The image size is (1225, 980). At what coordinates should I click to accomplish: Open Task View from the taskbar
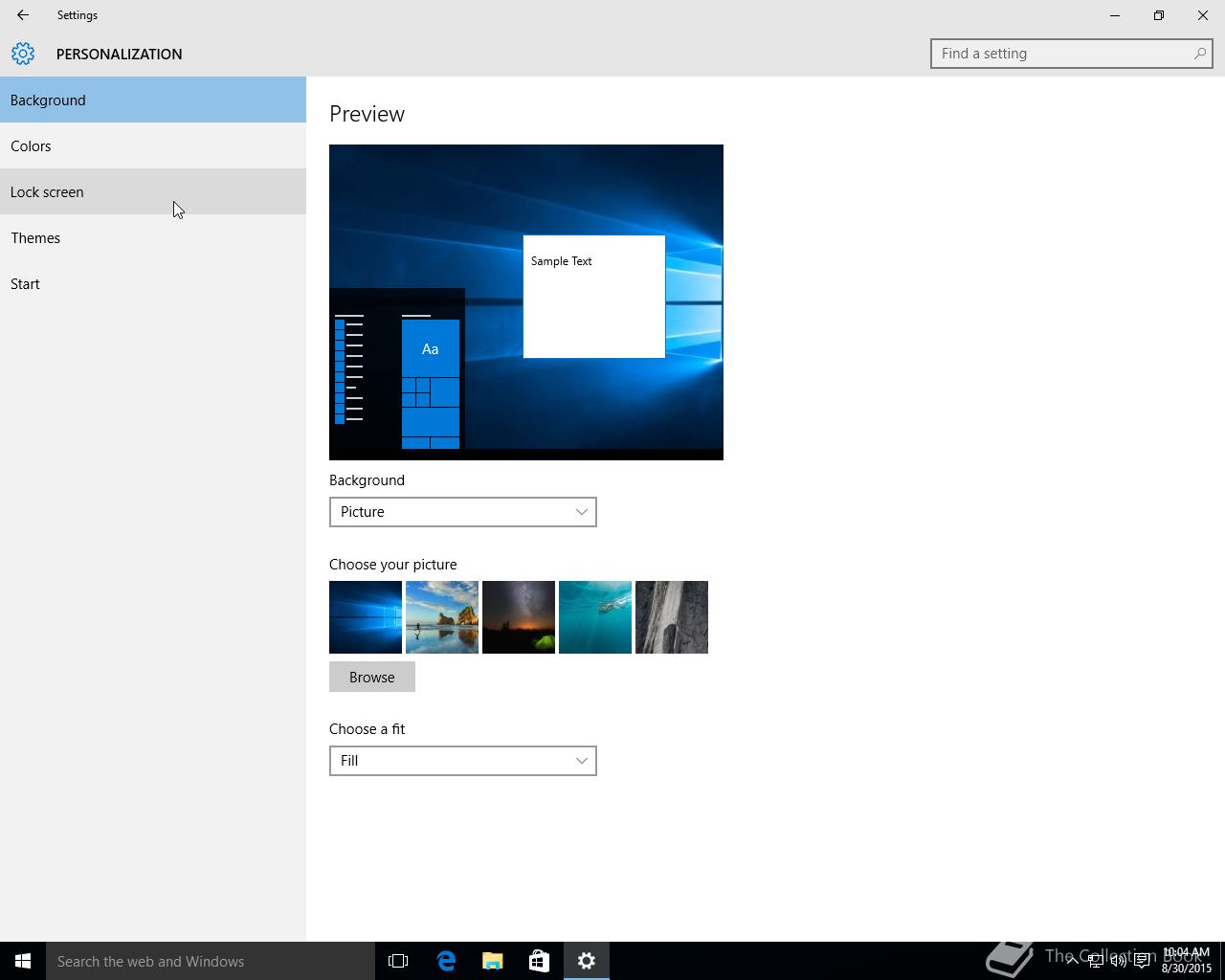398,961
